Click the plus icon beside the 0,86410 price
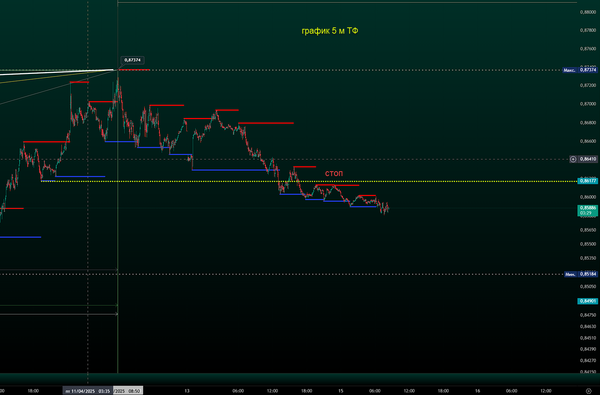The height and width of the screenshot is (395, 600). coord(573,159)
